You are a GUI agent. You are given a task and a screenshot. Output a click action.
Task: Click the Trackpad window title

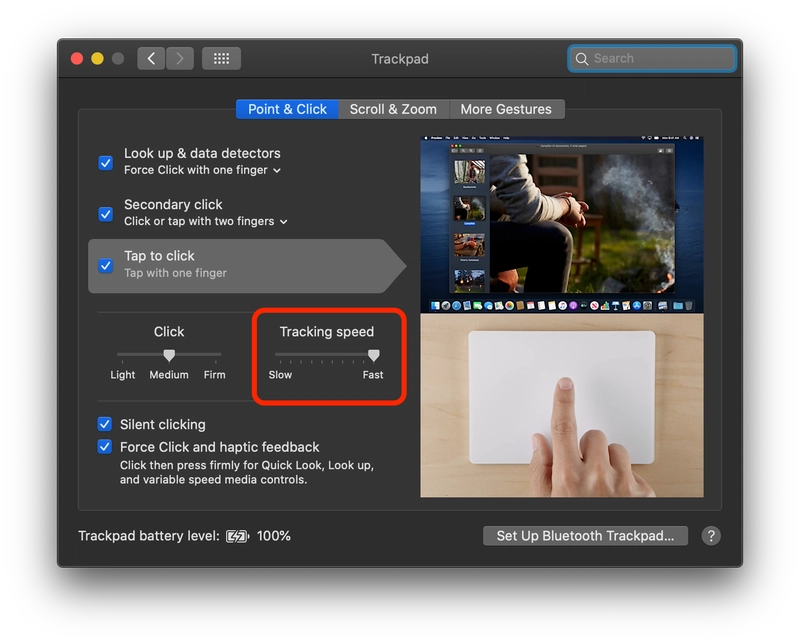tap(400, 59)
